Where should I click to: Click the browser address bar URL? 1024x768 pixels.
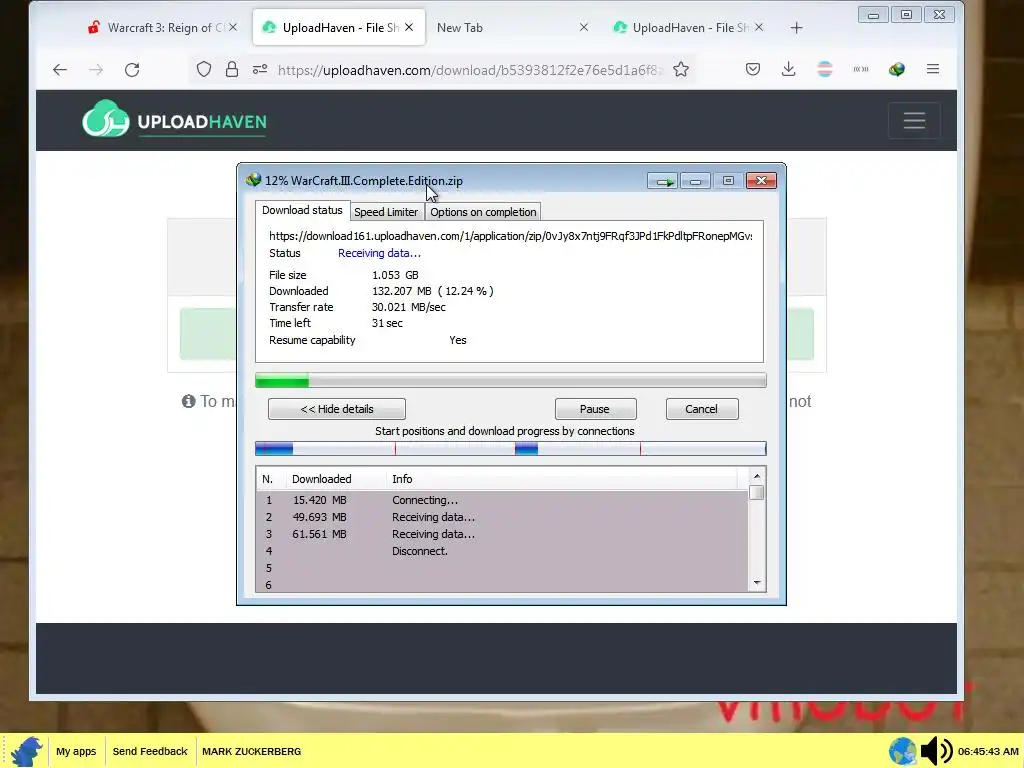(x=469, y=70)
